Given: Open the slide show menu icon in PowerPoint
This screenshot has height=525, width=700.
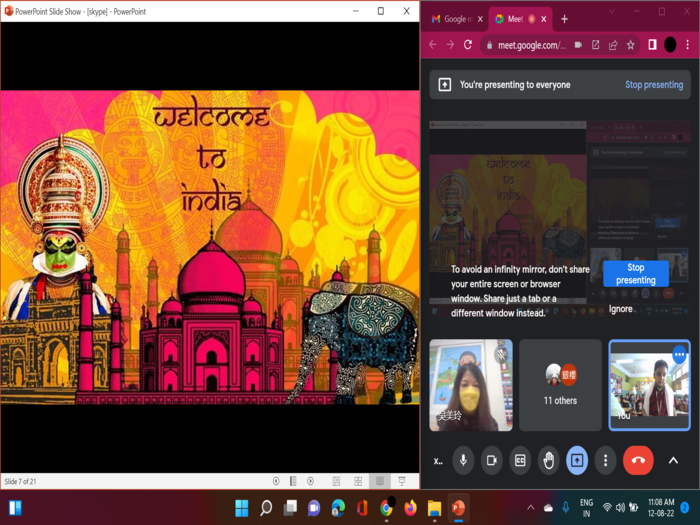Looking at the screenshot, I should [293, 481].
